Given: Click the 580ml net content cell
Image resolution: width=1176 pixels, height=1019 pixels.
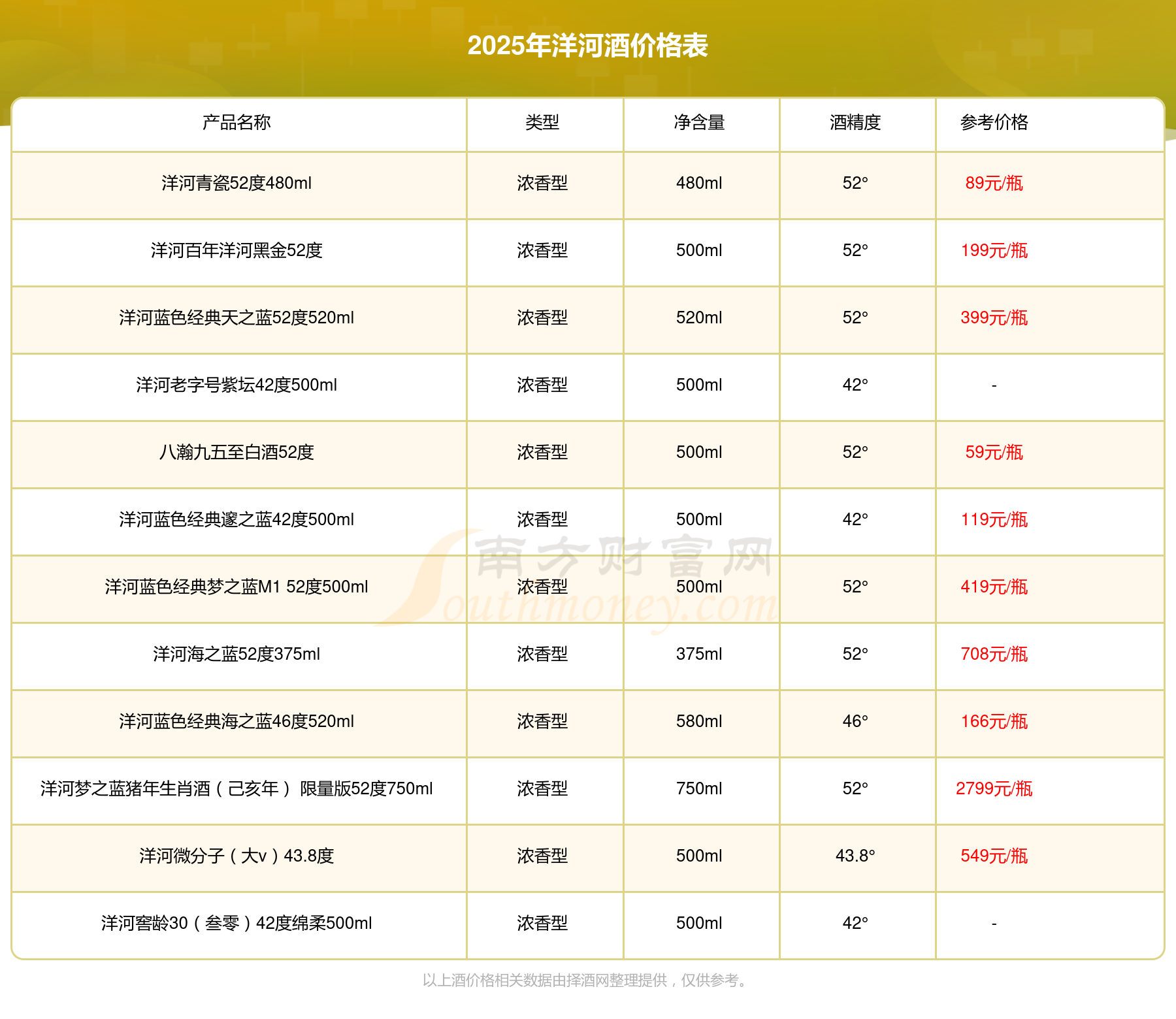Looking at the screenshot, I should tap(699, 721).
